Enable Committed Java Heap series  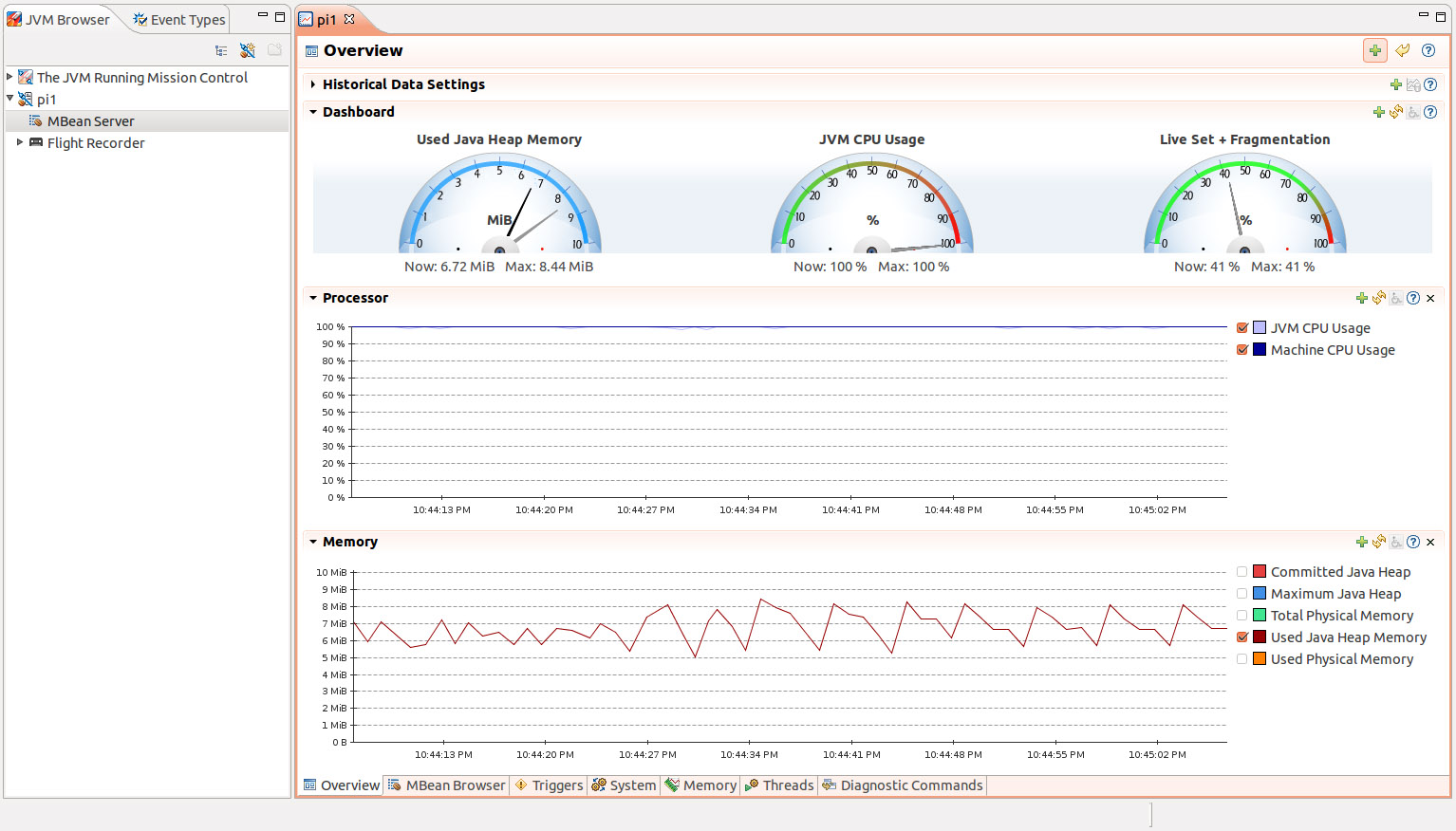click(x=1242, y=572)
